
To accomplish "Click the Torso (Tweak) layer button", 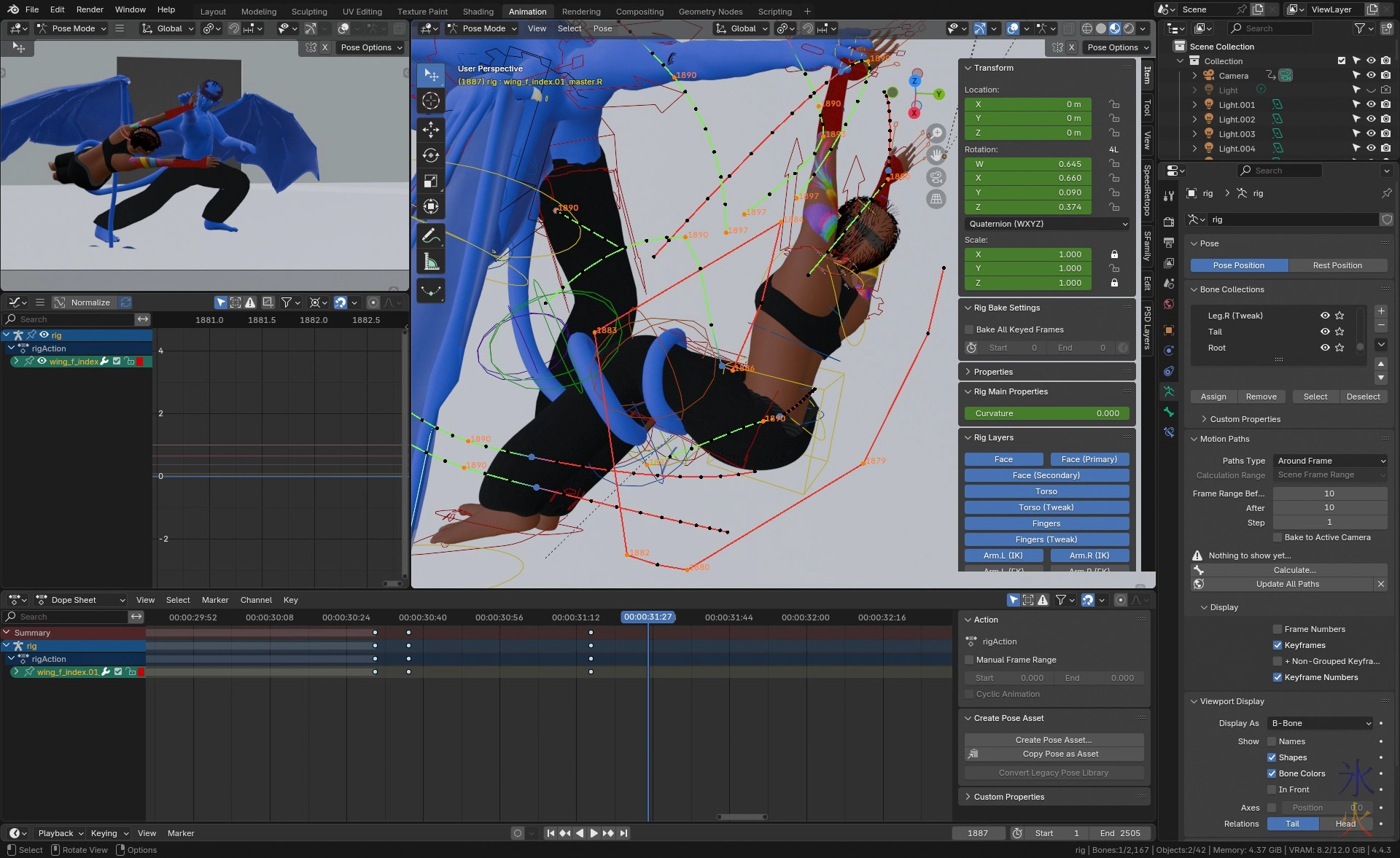I will pyautogui.click(x=1046, y=507).
